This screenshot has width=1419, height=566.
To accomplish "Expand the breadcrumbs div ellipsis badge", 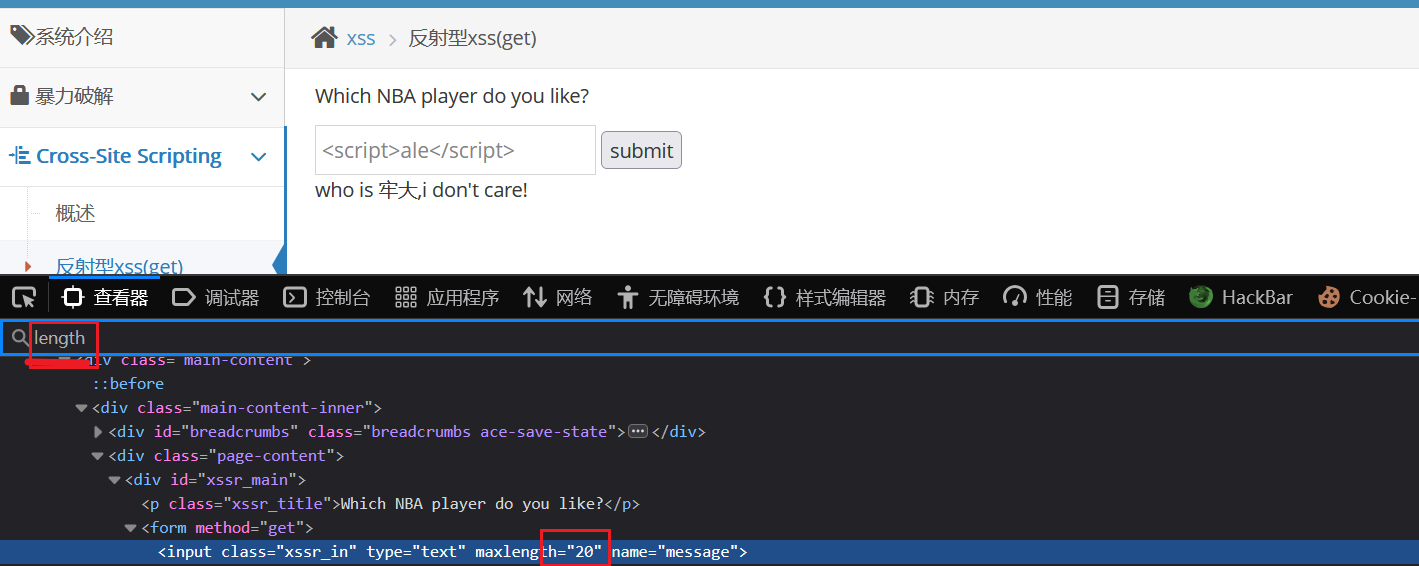I will (x=637, y=432).
